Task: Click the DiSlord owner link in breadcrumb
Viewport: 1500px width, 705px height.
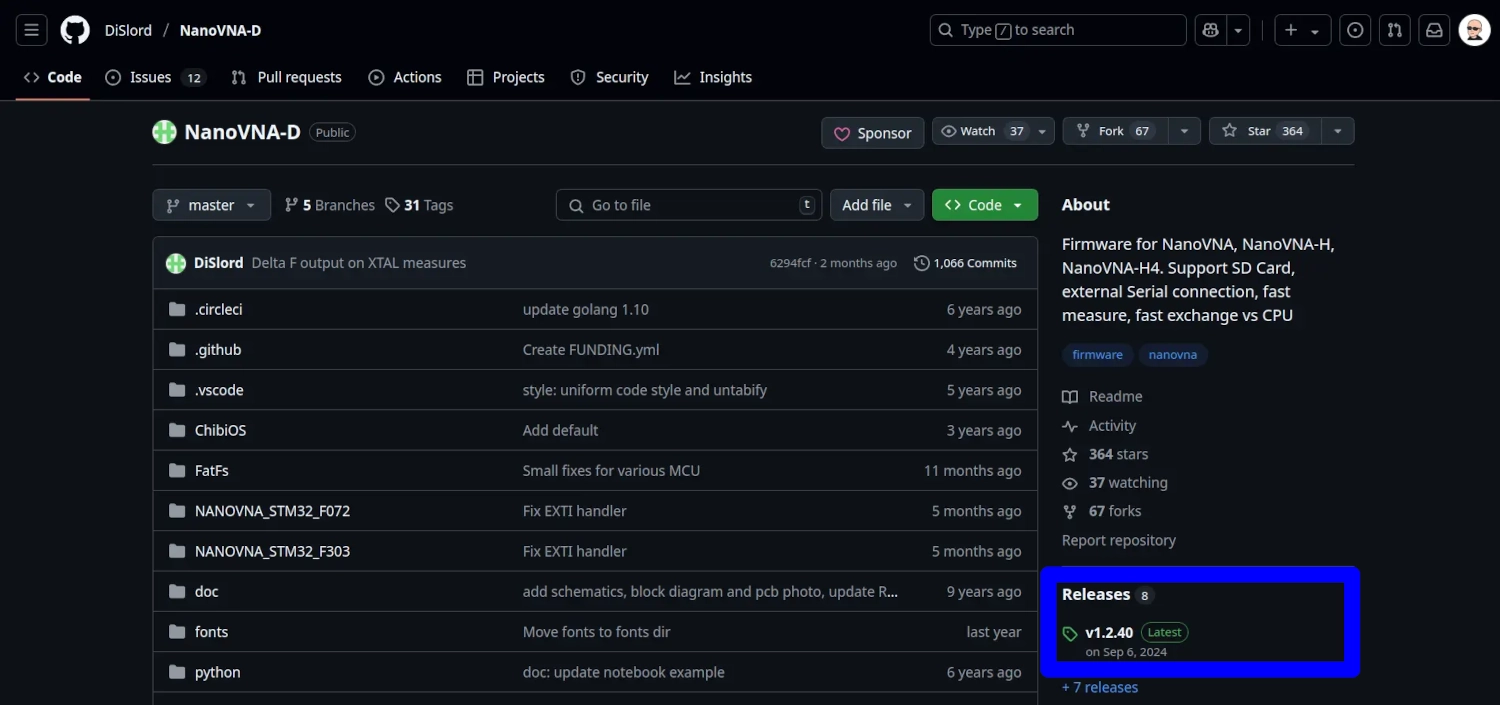Action: (128, 30)
